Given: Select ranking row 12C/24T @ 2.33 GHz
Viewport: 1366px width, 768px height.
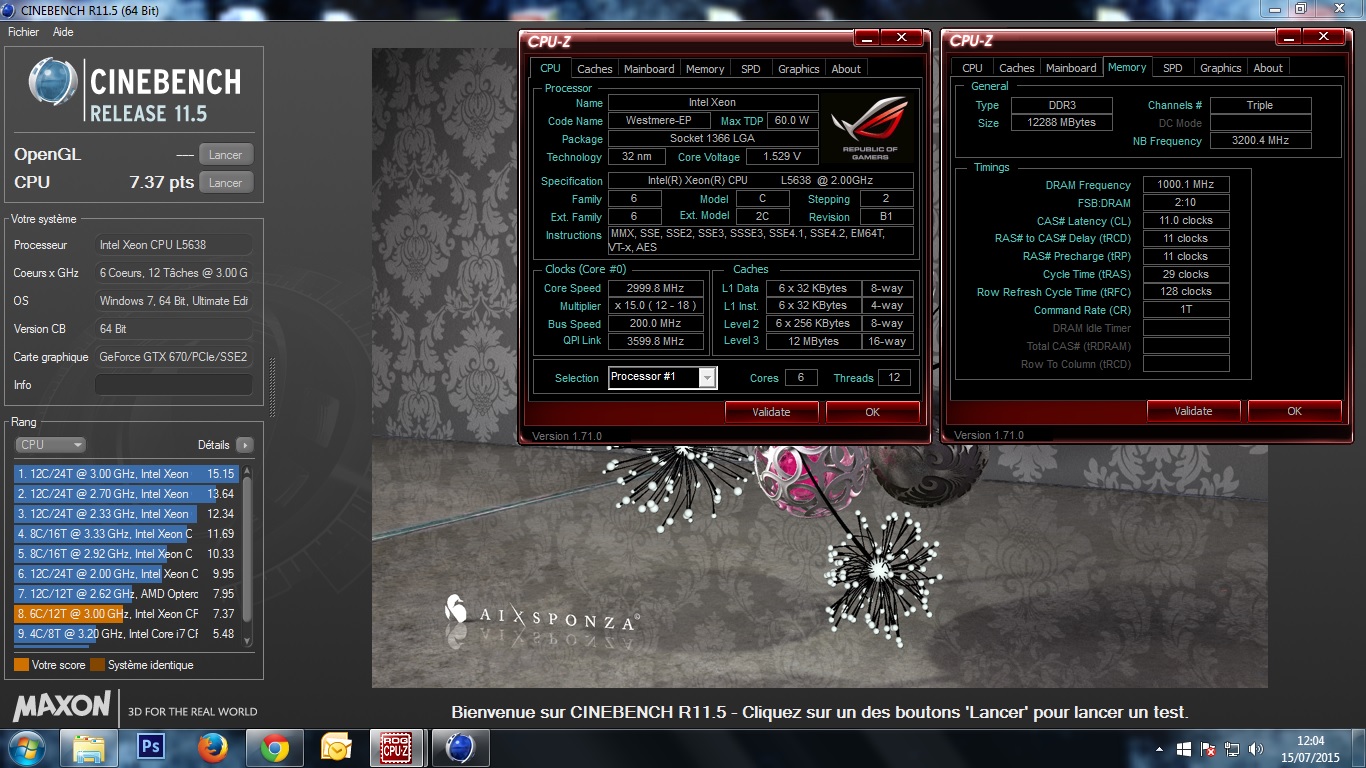Looking at the screenshot, I should tap(126, 514).
